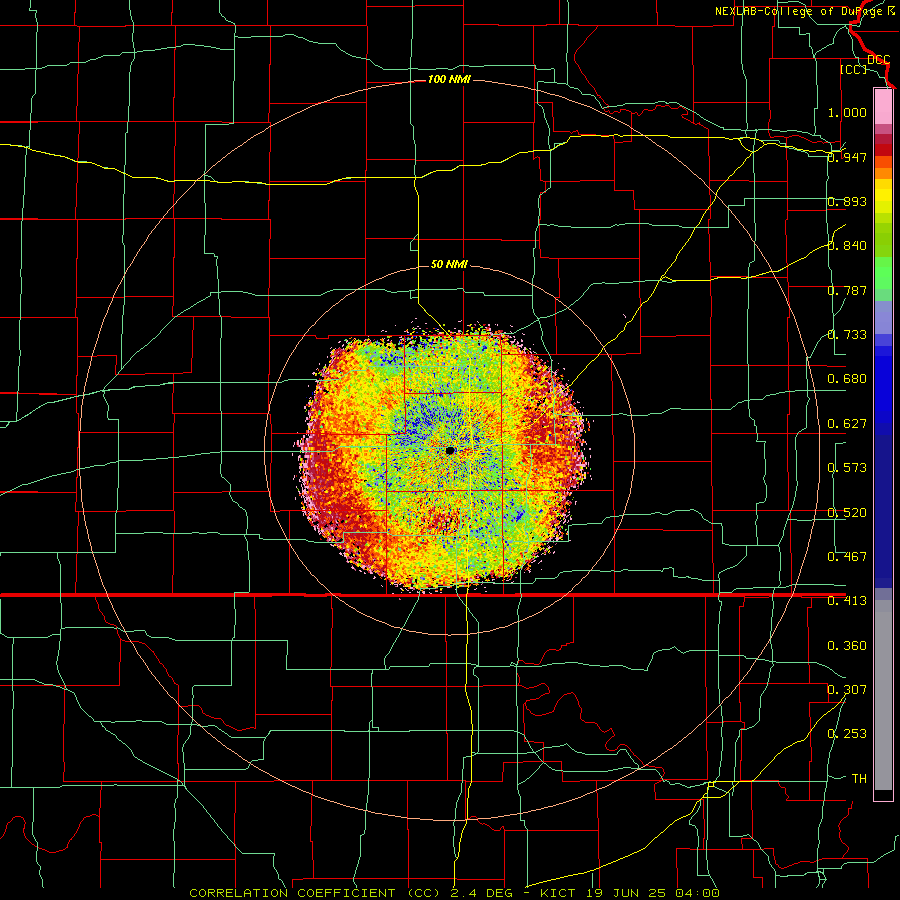Screen dimensions: 900x900
Task: Select the 0.520 legend value
Action: click(x=847, y=513)
